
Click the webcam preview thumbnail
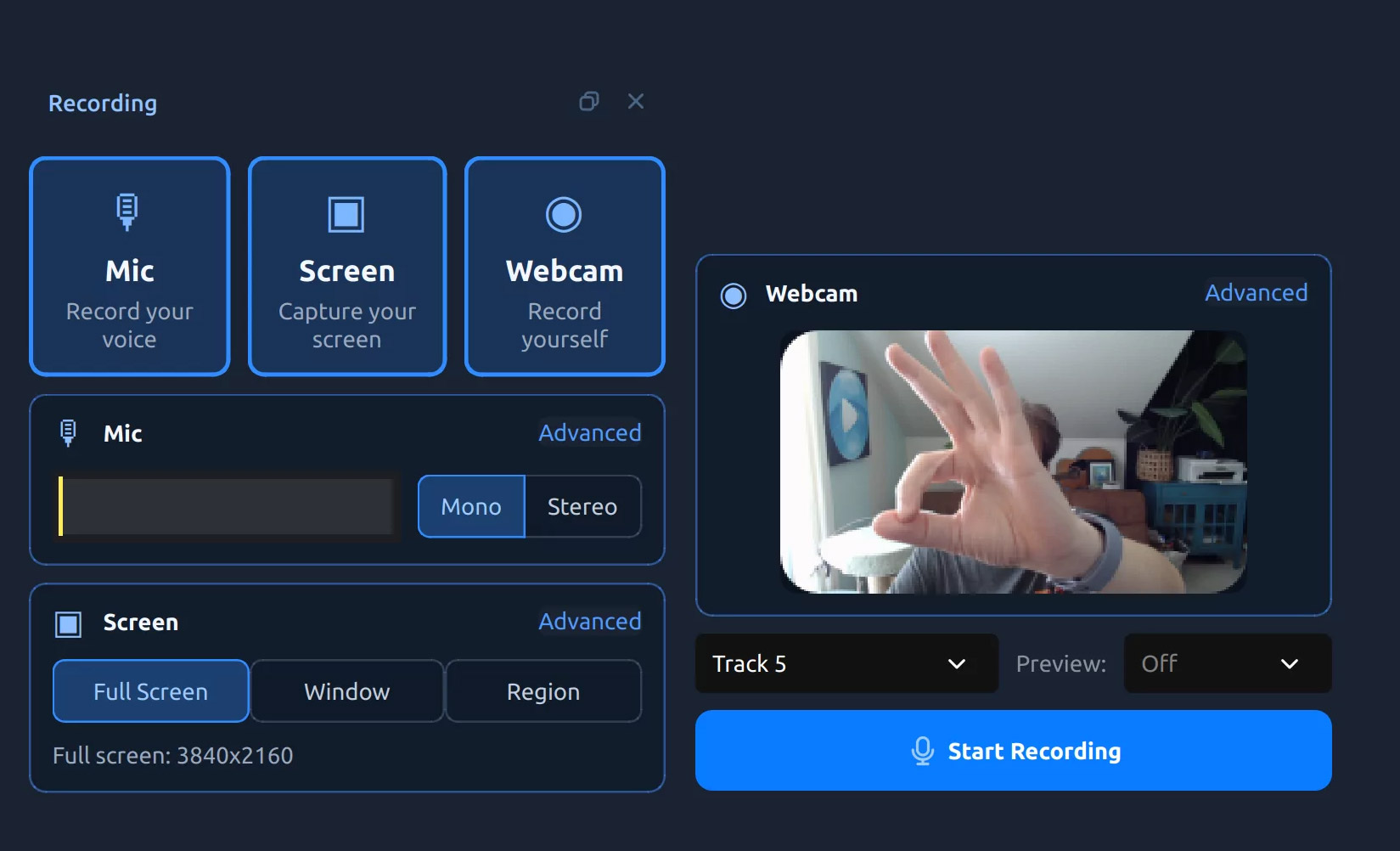click(1014, 462)
